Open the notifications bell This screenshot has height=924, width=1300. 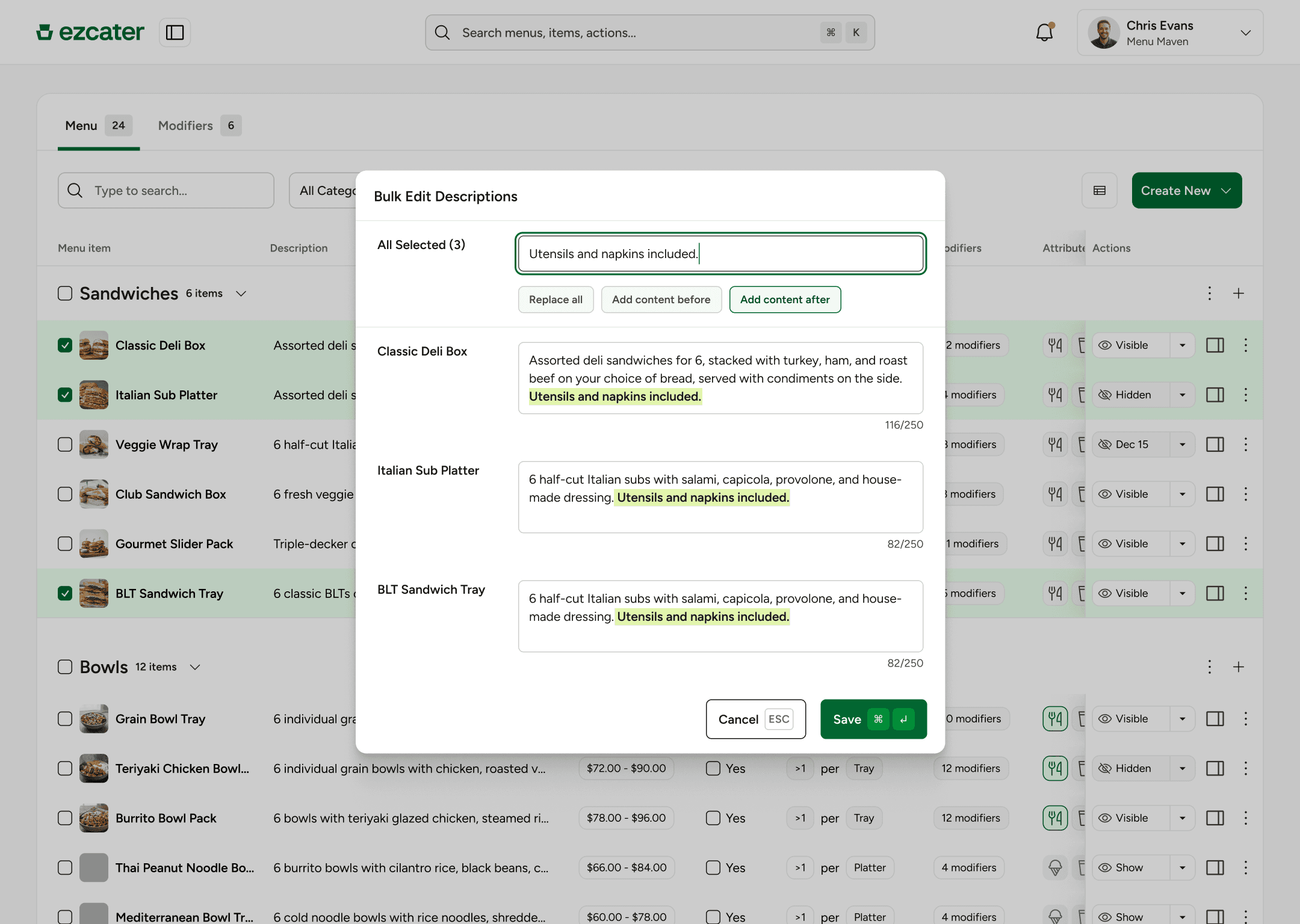tap(1044, 32)
